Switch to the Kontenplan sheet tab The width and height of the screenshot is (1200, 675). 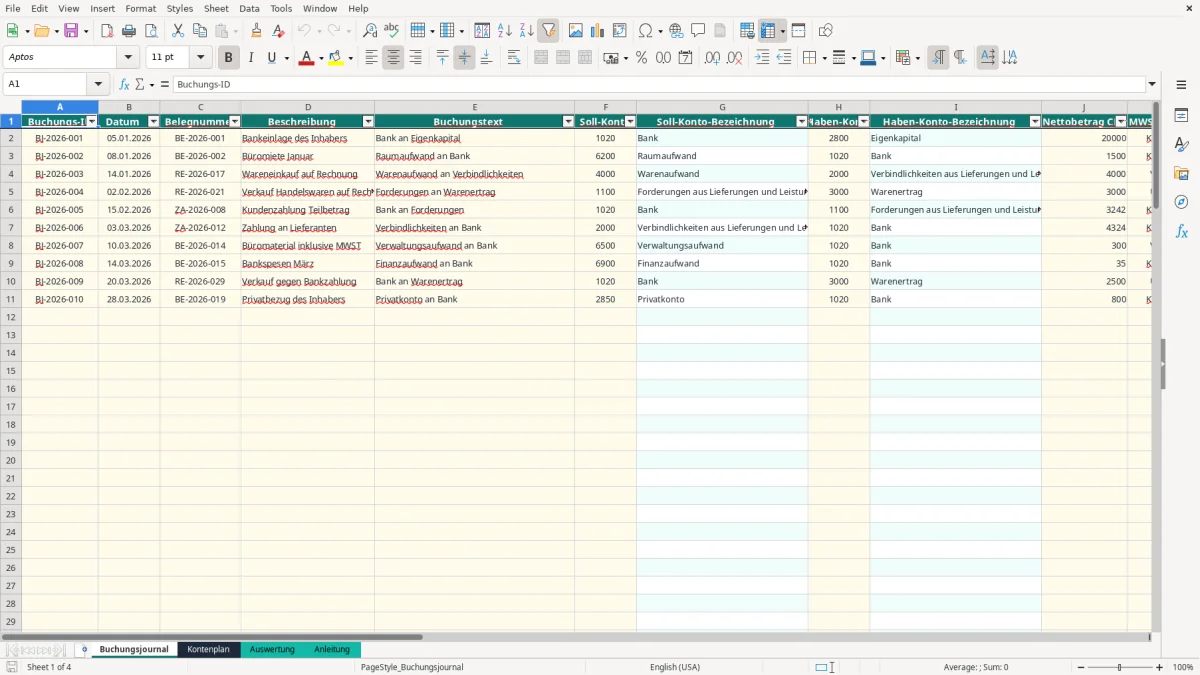(x=208, y=650)
